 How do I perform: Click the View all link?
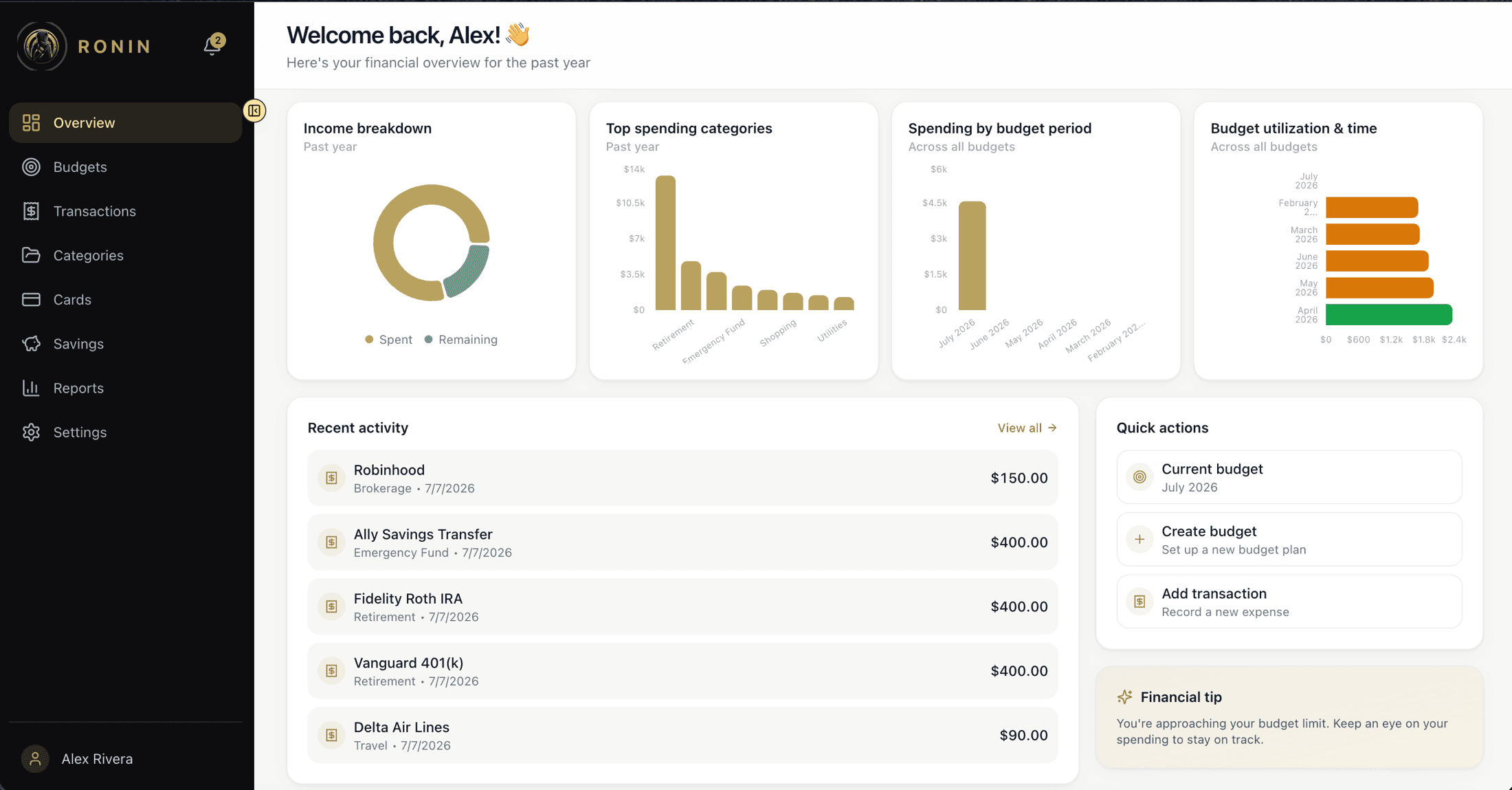click(x=1027, y=428)
